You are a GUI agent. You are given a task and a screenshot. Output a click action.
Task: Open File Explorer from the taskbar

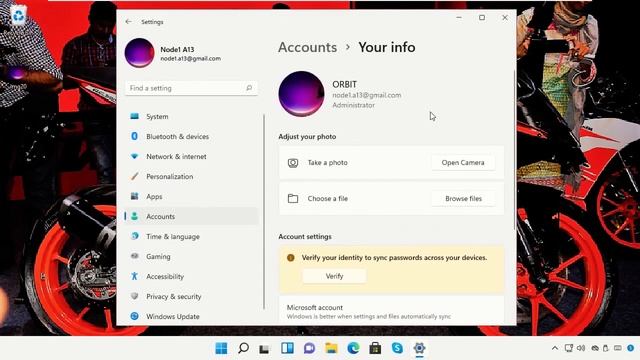click(331, 348)
